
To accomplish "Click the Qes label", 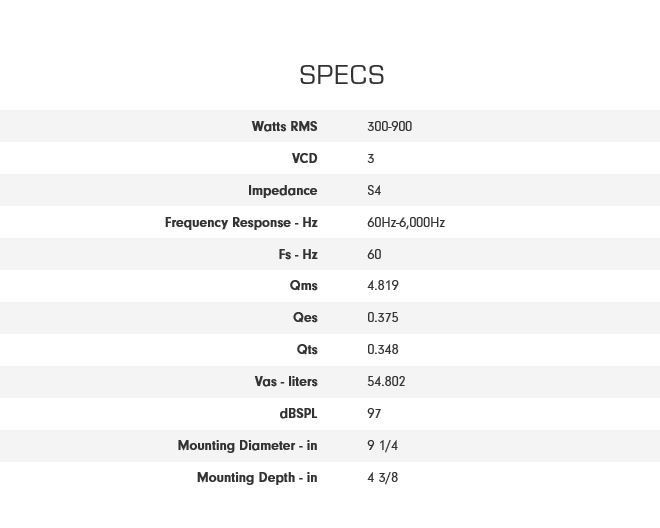I will [x=305, y=318].
